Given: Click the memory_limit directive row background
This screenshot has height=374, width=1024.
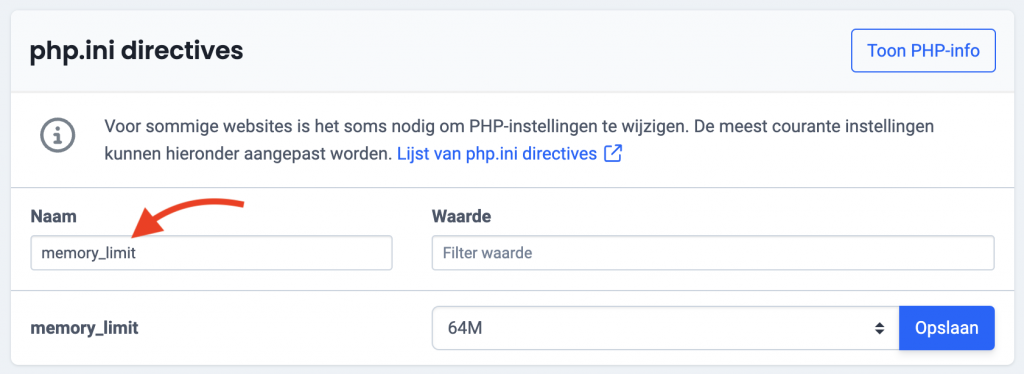Looking at the screenshot, I should pos(512,328).
